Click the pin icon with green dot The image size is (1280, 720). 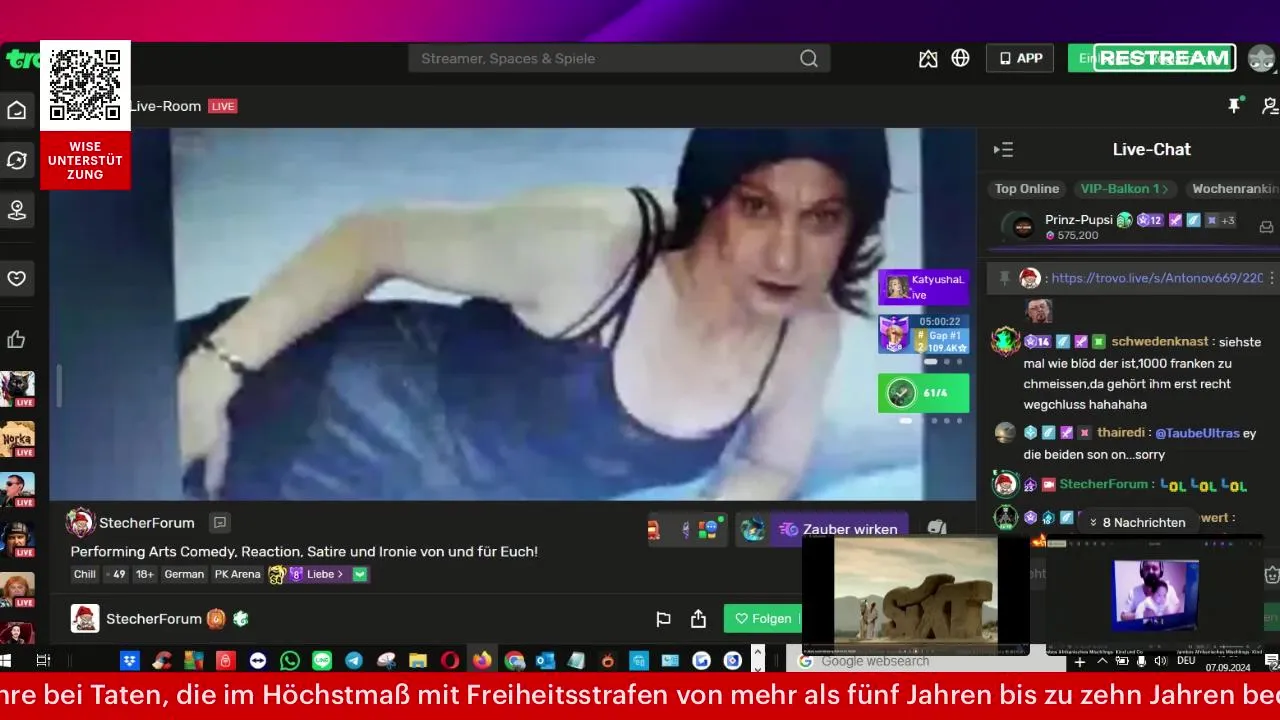(x=1235, y=105)
